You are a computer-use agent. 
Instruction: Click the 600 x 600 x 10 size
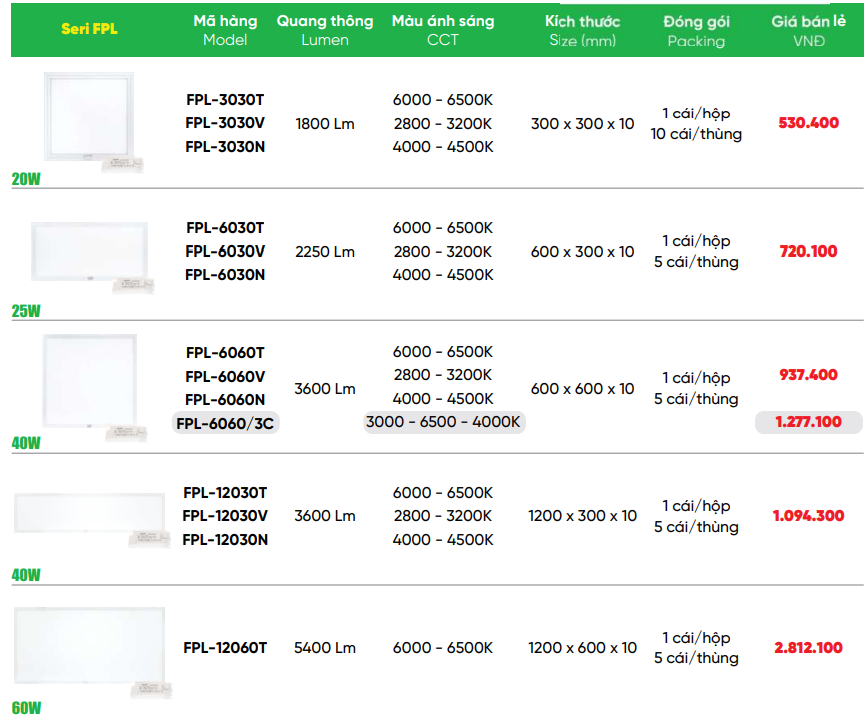tap(582, 389)
